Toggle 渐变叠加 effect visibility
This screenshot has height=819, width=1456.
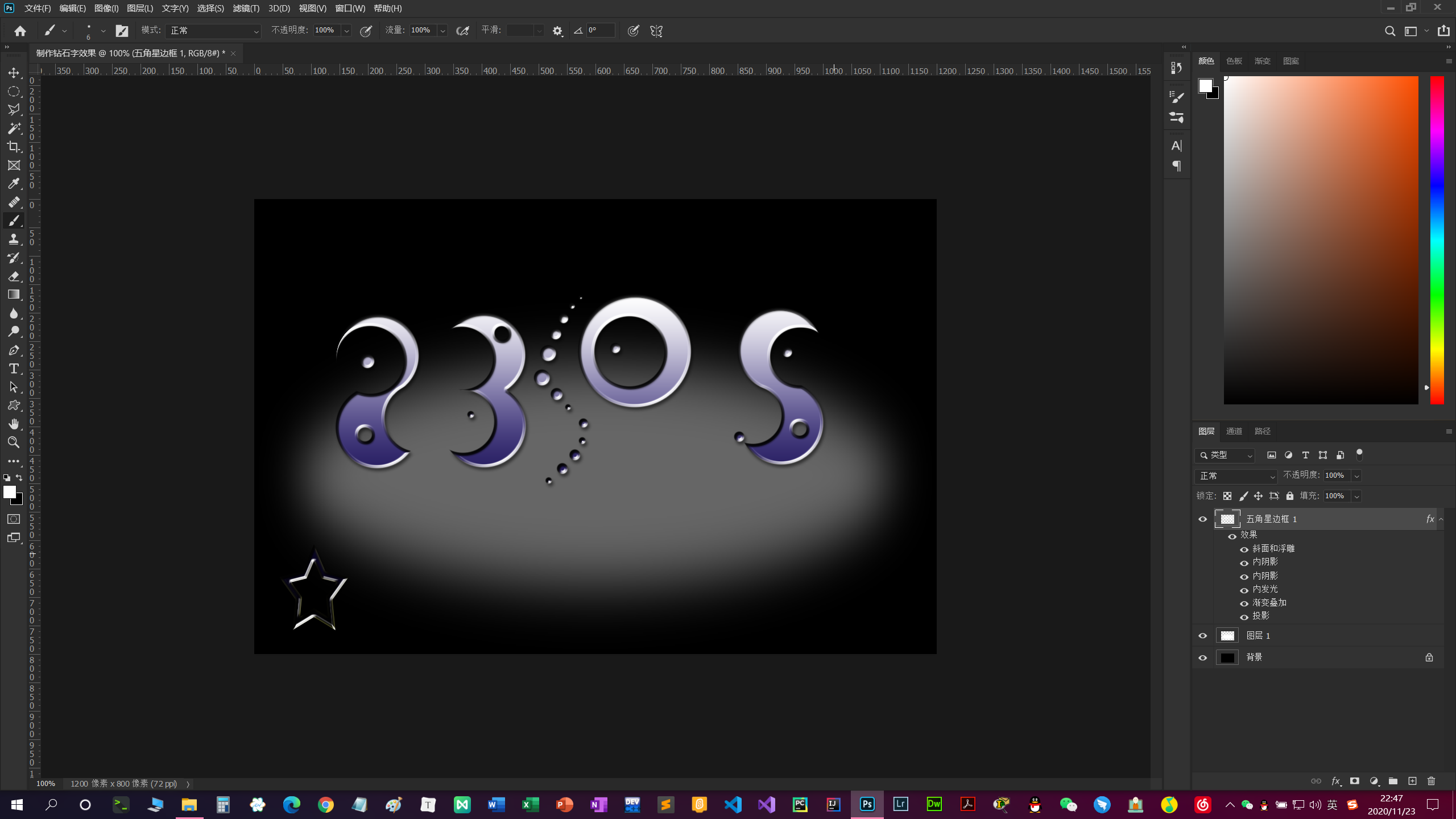click(1244, 603)
